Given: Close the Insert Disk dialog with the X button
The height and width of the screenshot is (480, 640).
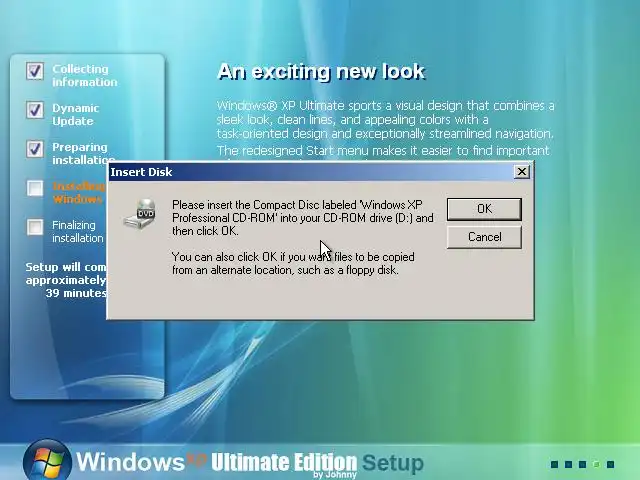Looking at the screenshot, I should pyautogui.click(x=522, y=172).
